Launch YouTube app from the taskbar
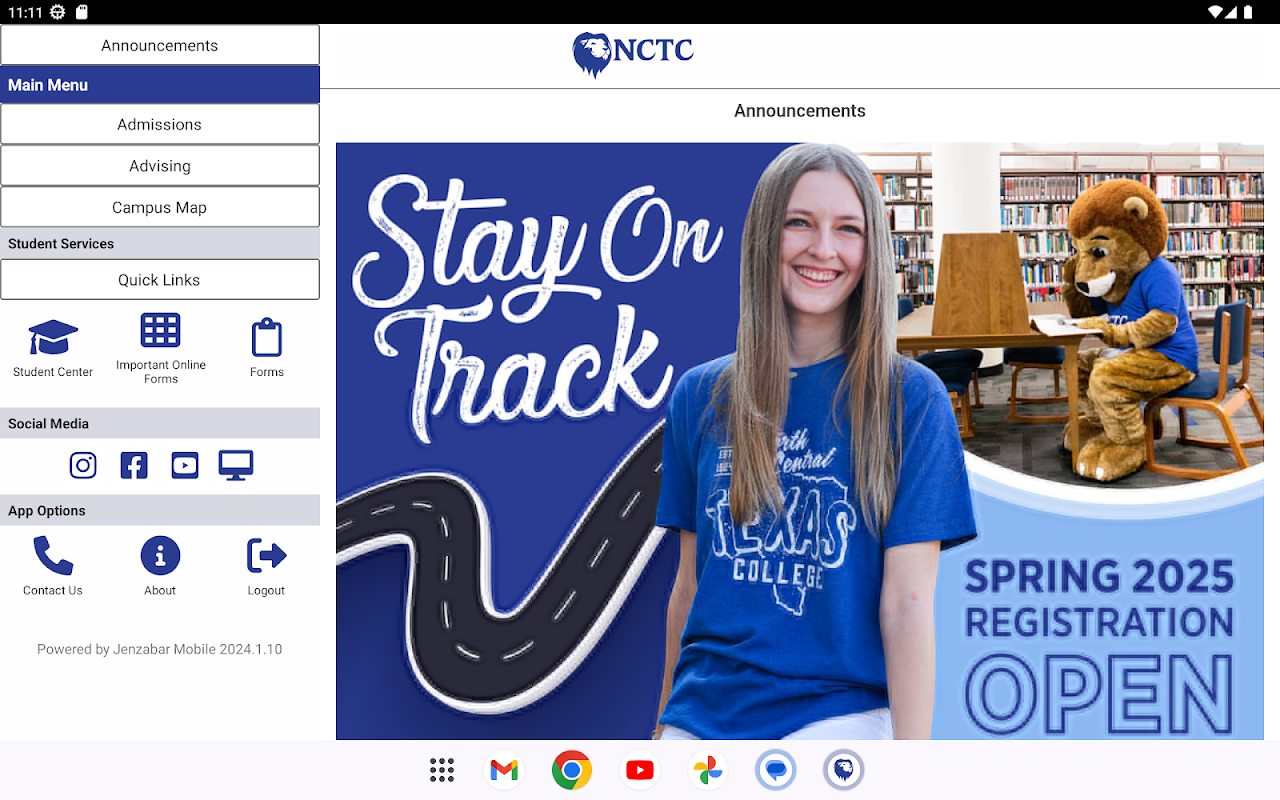1280x800 pixels. click(x=640, y=770)
